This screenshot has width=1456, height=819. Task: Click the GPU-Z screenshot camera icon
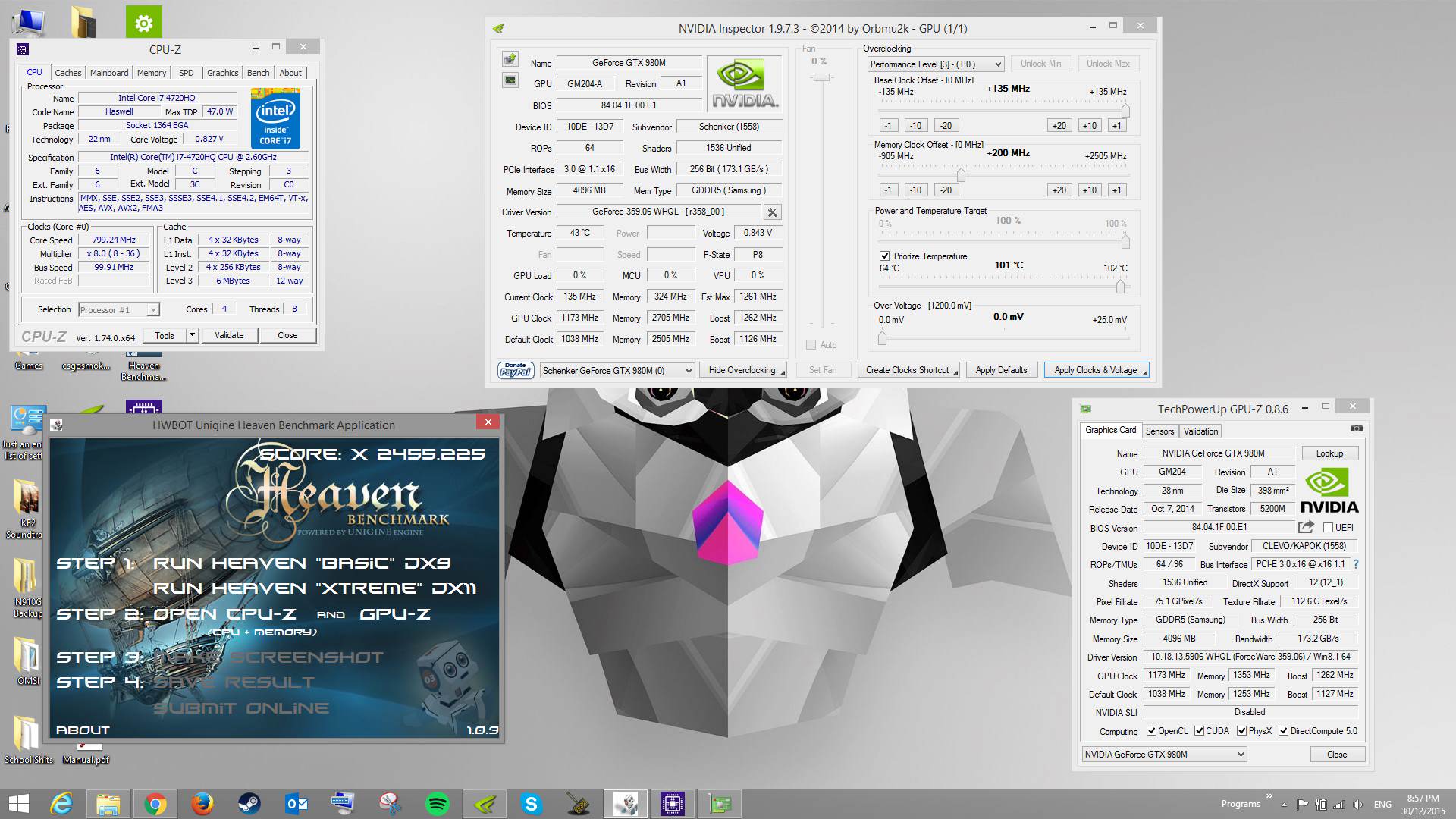click(1356, 428)
